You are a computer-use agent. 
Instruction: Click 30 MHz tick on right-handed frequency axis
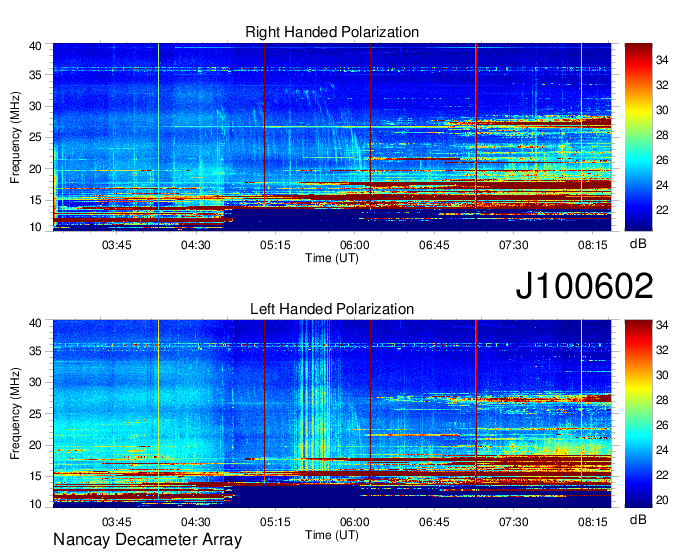click(35, 106)
